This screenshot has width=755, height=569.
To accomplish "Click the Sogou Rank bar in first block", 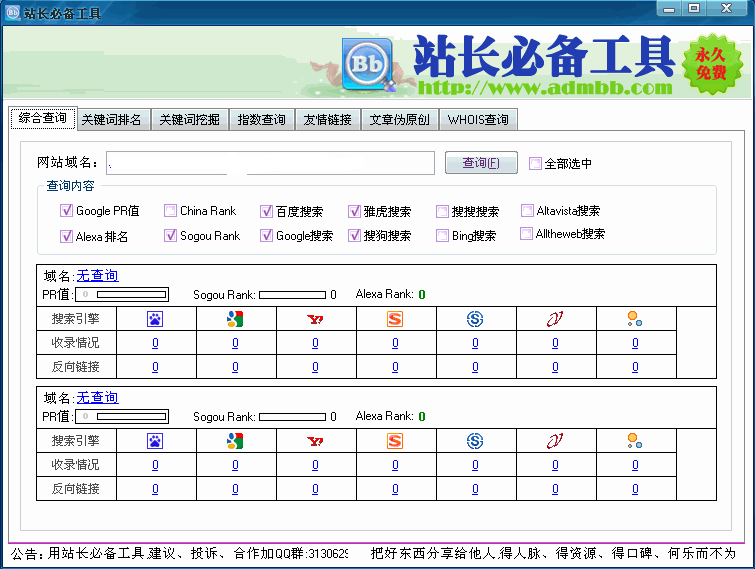I will coord(292,295).
